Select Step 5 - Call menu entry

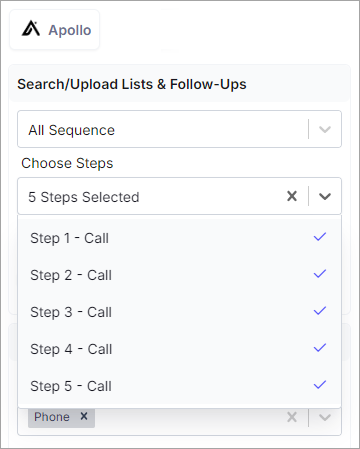pyautogui.click(x=180, y=386)
